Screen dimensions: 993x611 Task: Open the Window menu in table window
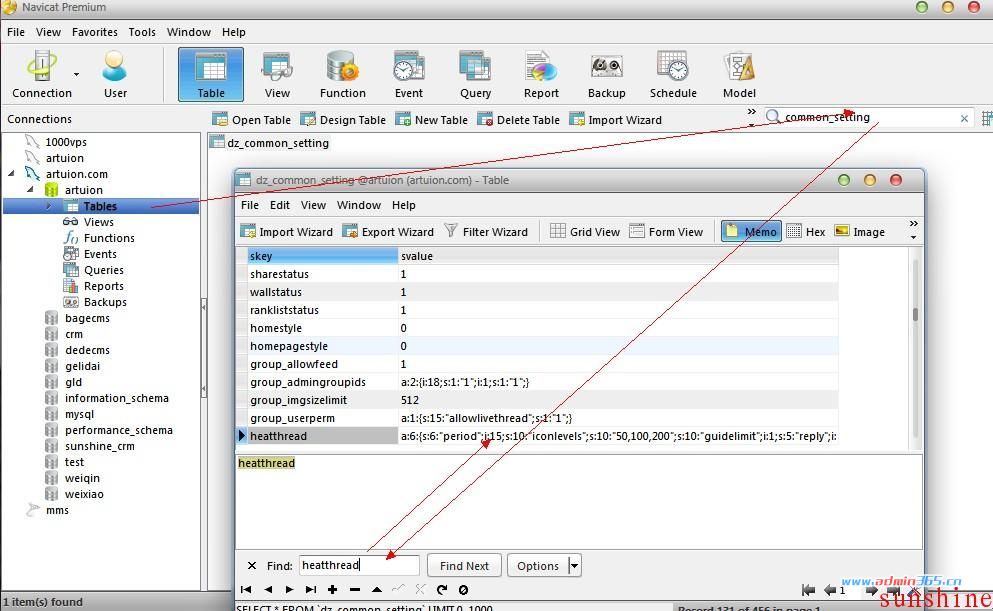click(x=358, y=205)
